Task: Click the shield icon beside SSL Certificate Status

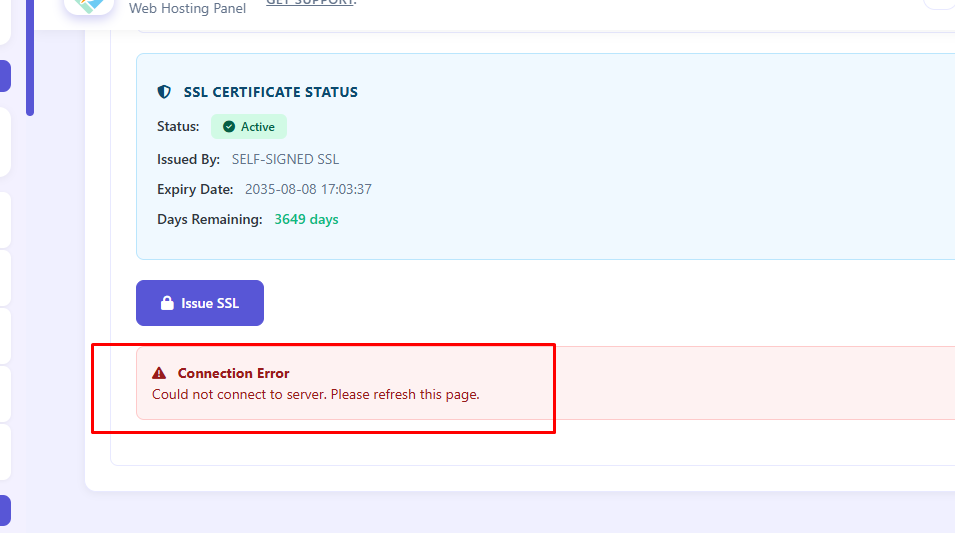Action: click(165, 92)
